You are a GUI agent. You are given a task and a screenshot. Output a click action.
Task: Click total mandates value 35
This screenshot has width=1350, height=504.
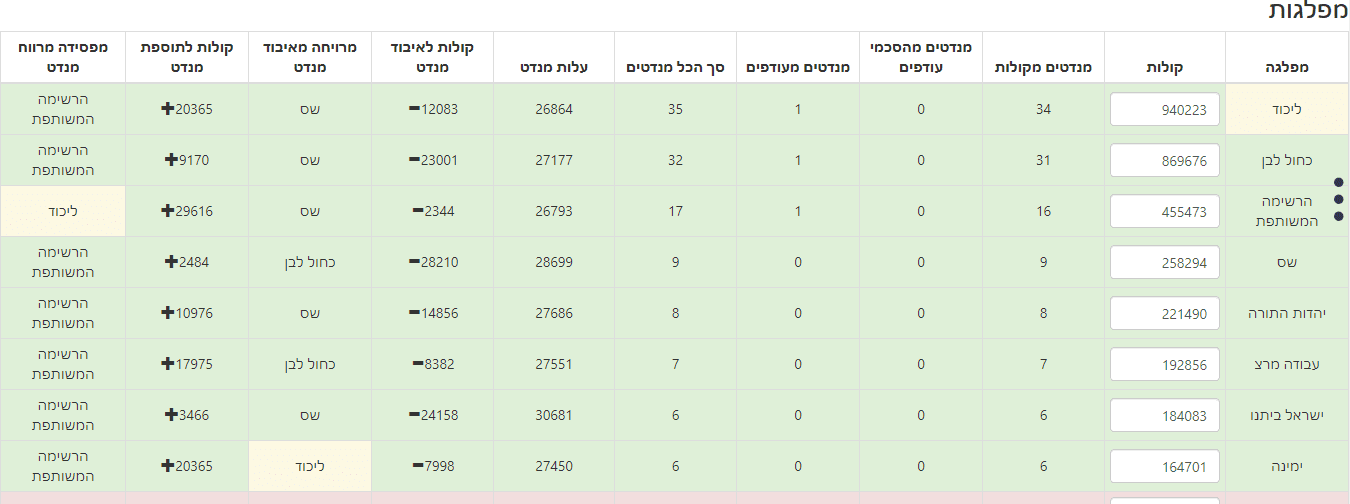(675, 109)
